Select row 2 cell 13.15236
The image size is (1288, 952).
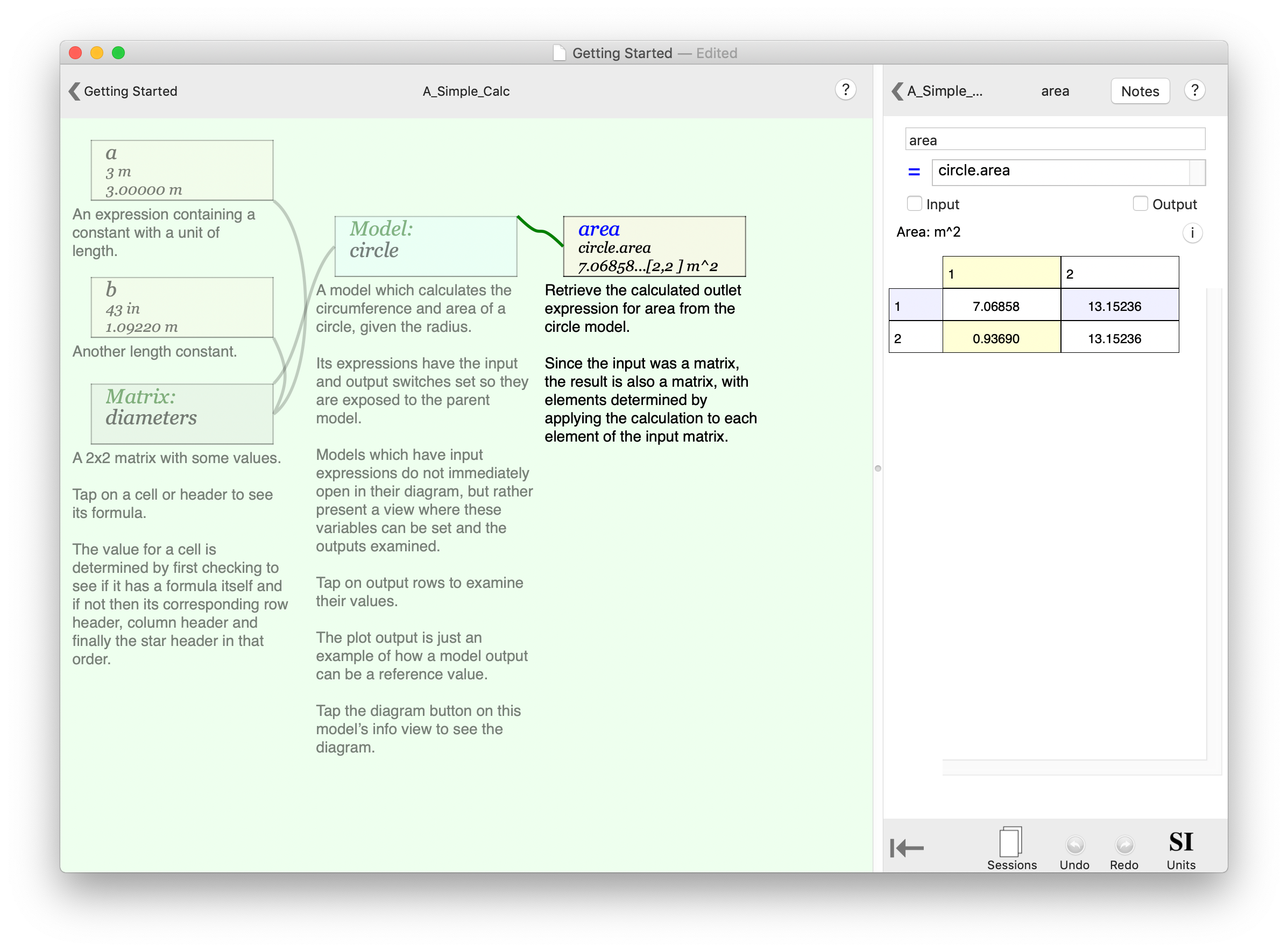1119,338
